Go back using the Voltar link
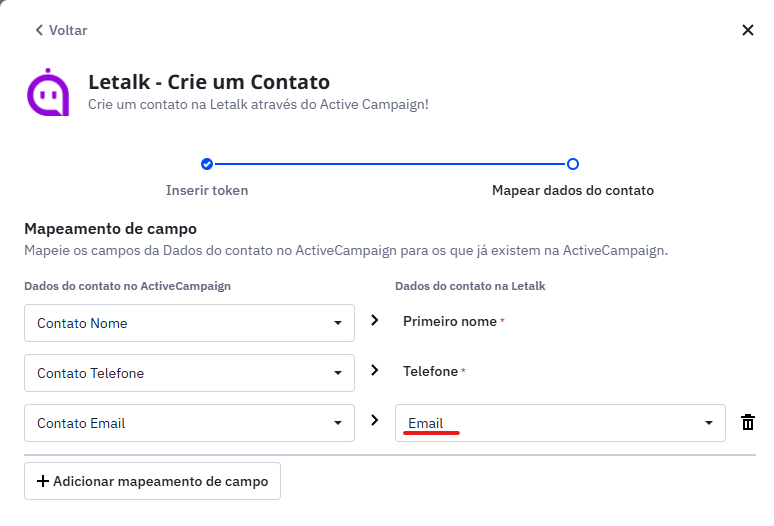Viewport: 774px width, 526px height. 61,30
